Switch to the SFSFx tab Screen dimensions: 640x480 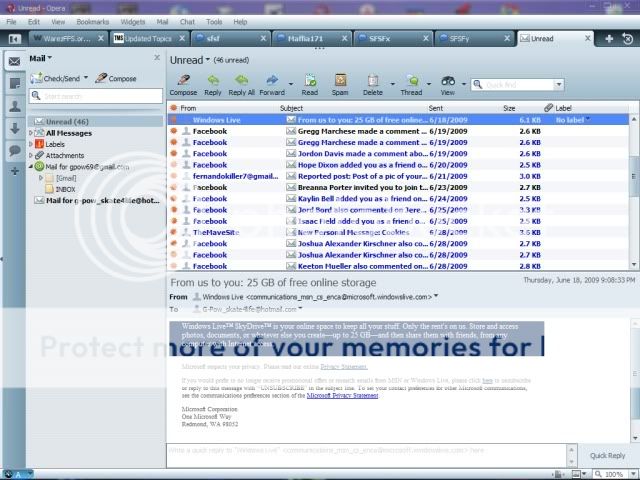click(x=393, y=39)
